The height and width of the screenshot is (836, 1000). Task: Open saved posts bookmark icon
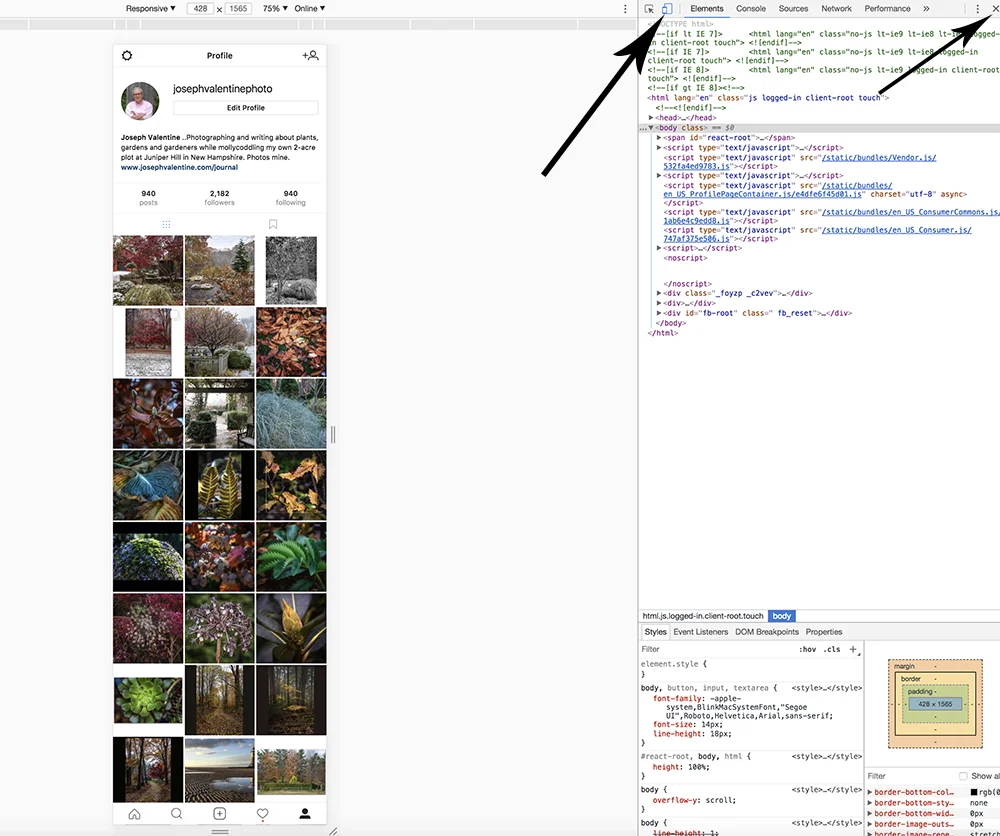273,224
